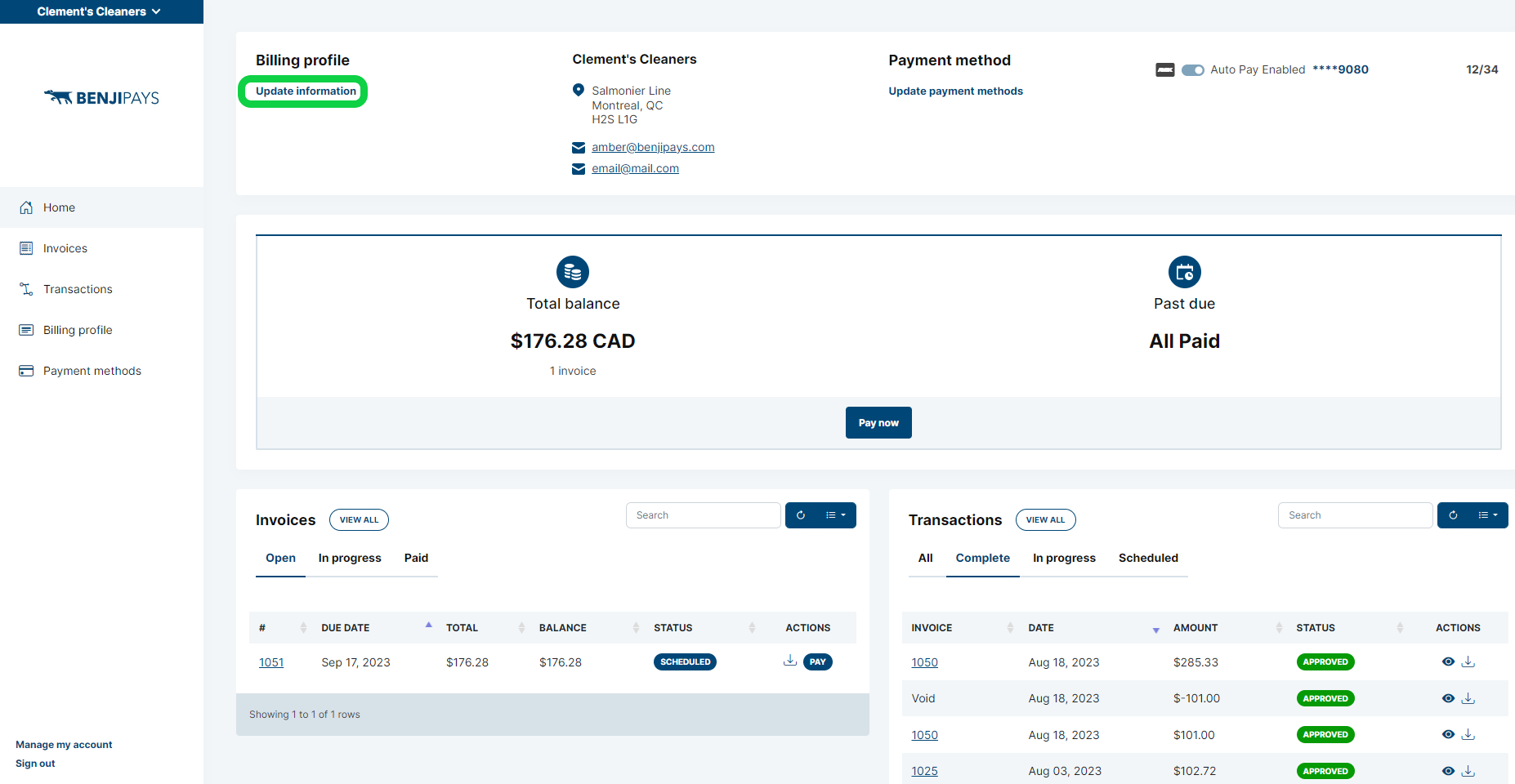Screen dimensions: 1515x784
Task: Click the Billing profile sidebar icon
Action: point(26,330)
